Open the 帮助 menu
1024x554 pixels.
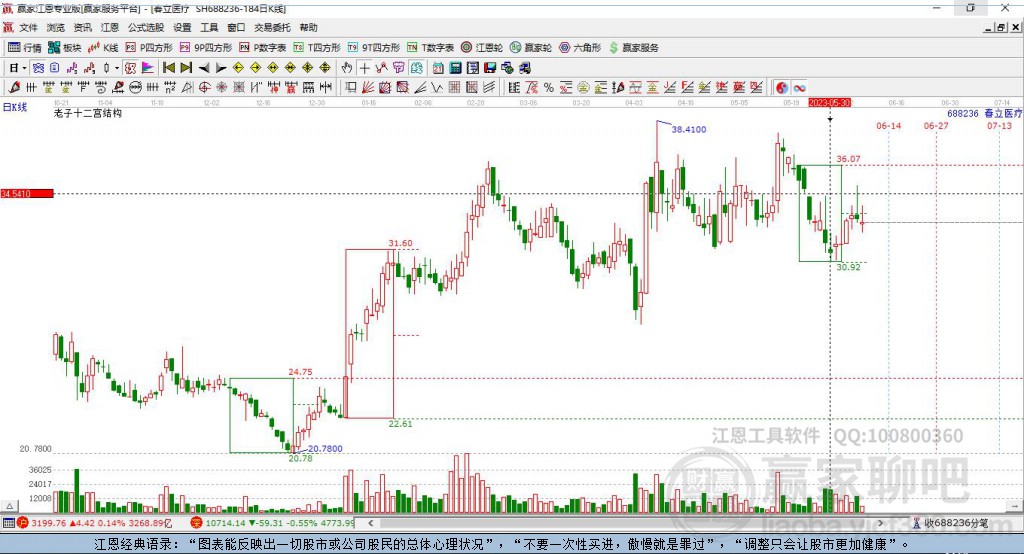click(308, 27)
